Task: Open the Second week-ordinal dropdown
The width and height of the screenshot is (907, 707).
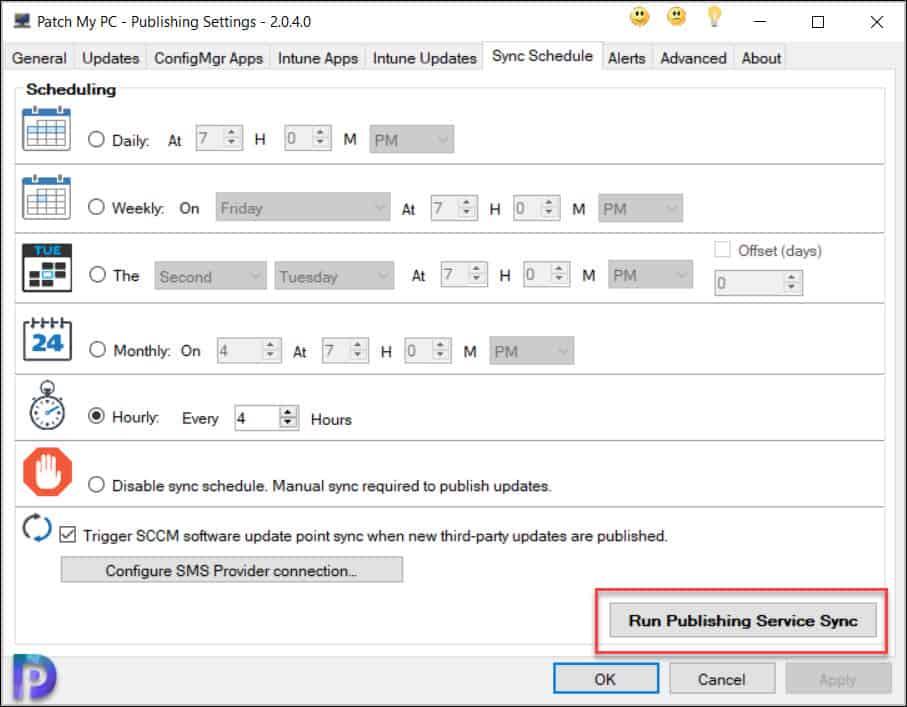Action: [211, 275]
